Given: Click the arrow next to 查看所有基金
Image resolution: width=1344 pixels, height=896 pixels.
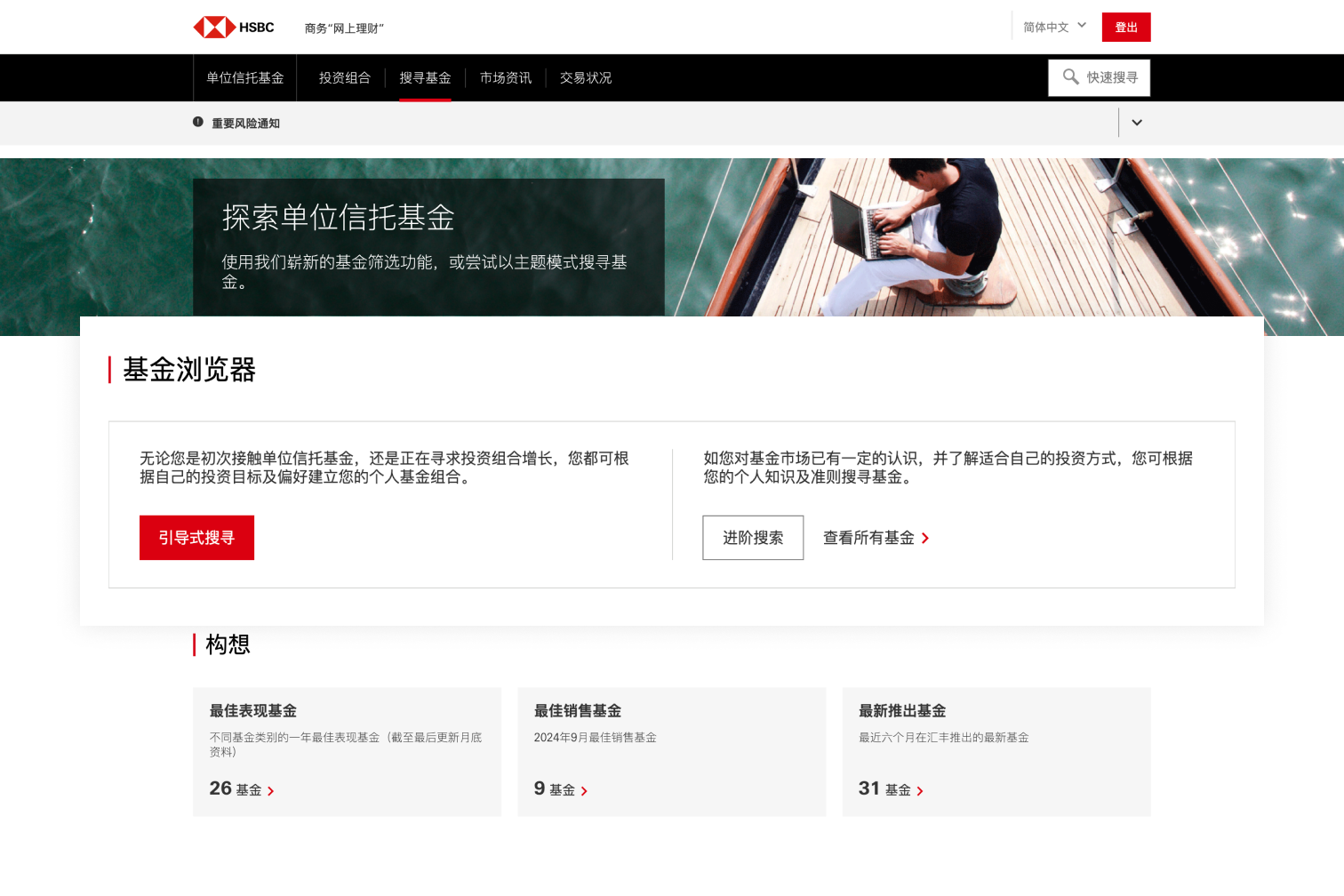Looking at the screenshot, I should pyautogui.click(x=924, y=538).
